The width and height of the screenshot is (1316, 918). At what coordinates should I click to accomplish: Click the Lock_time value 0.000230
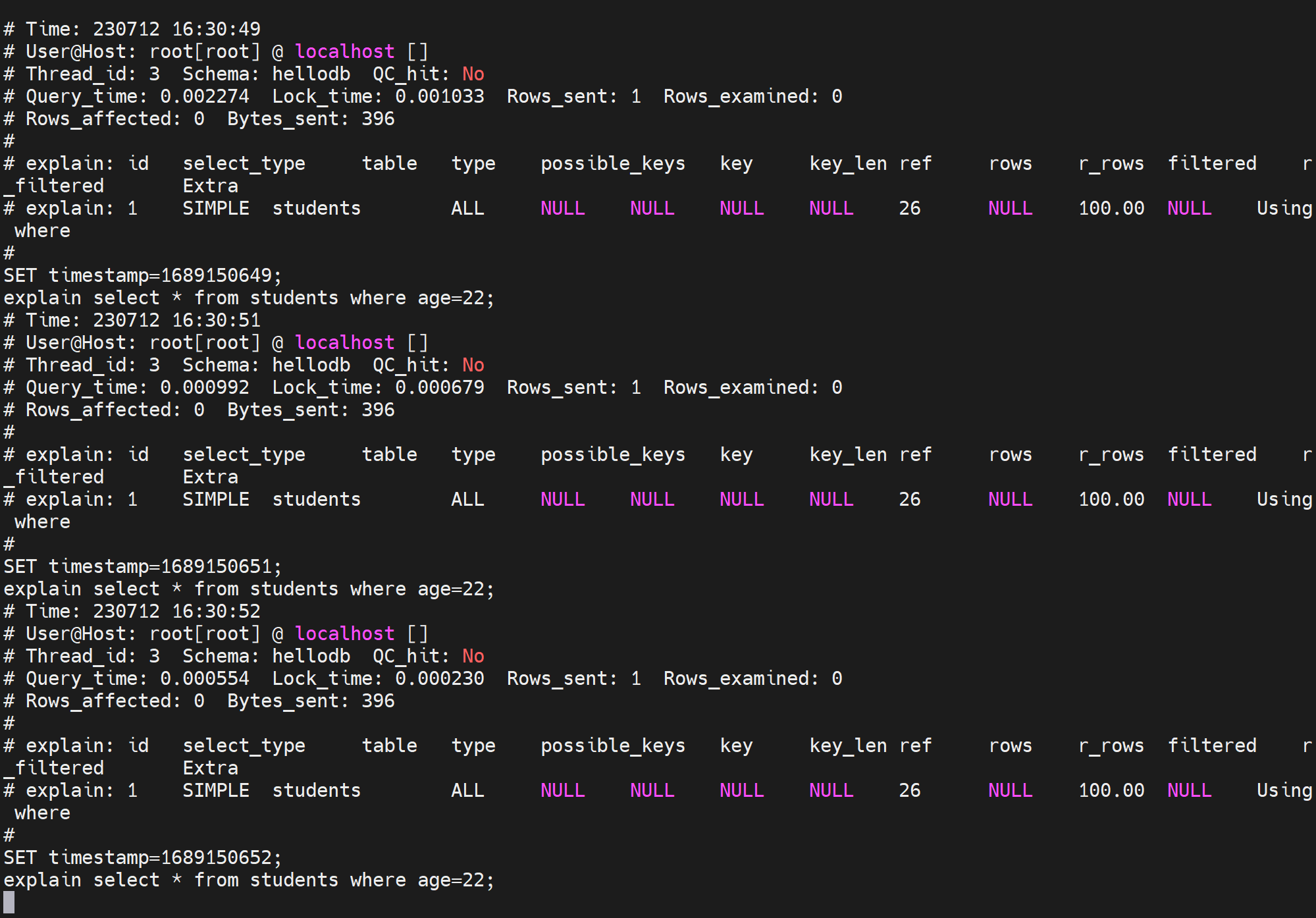pos(440,678)
